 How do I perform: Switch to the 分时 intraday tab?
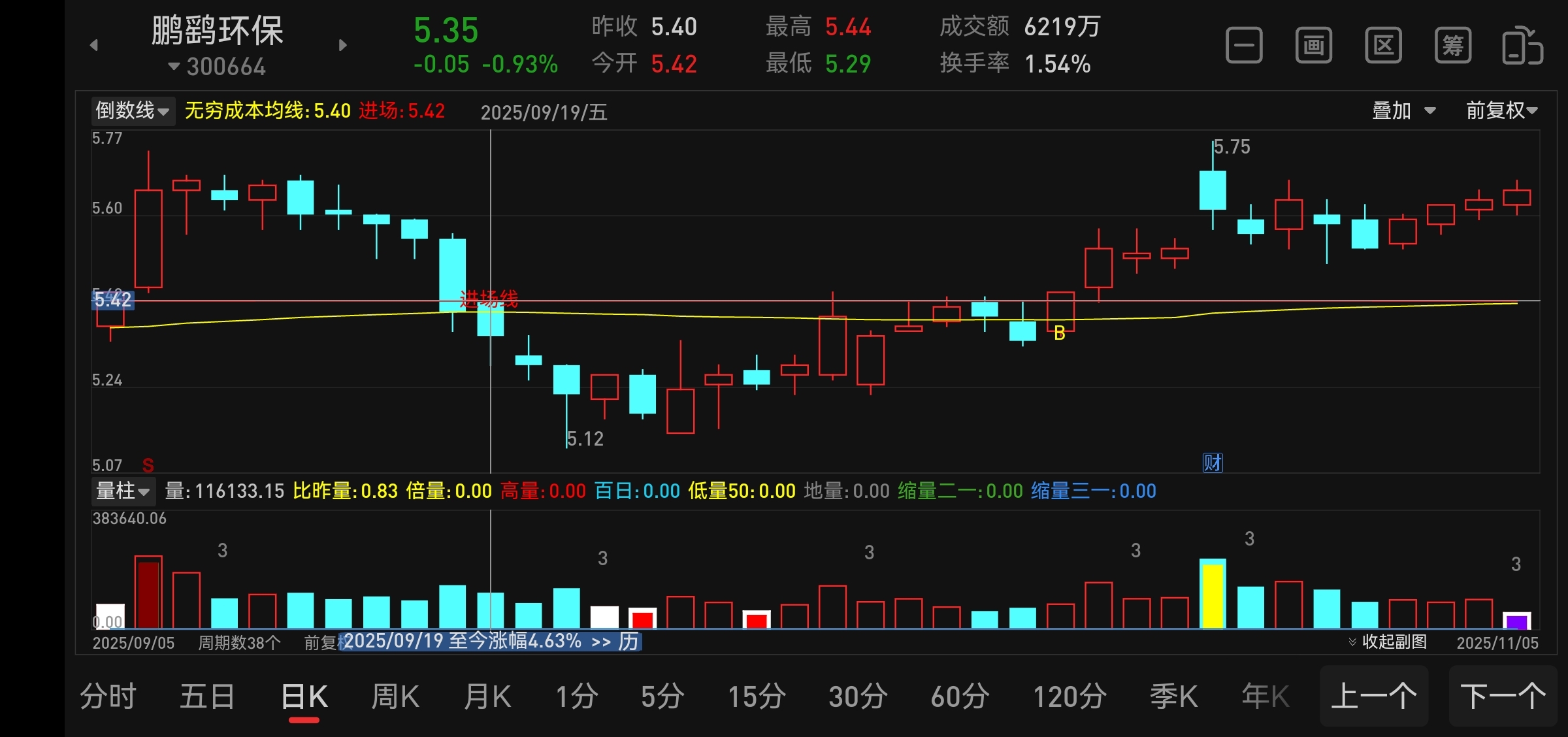click(x=108, y=696)
